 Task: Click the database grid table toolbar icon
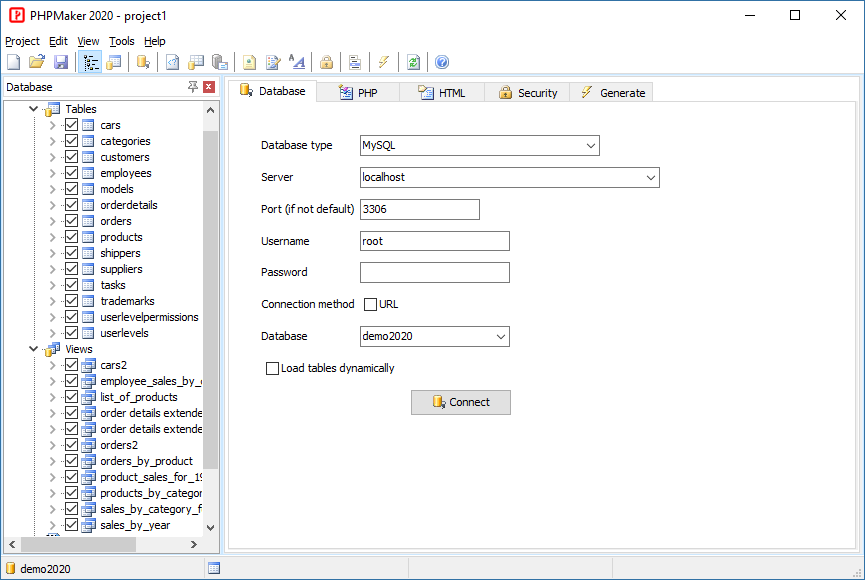click(x=196, y=62)
